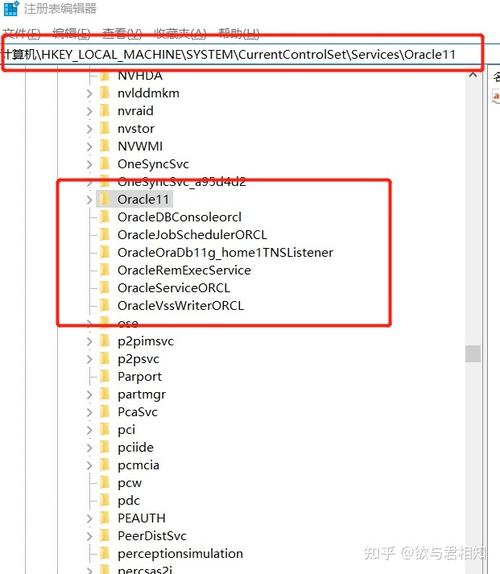The image size is (500, 574).
Task: Select the OracleDBConsoleorcl key
Action: click(x=179, y=217)
